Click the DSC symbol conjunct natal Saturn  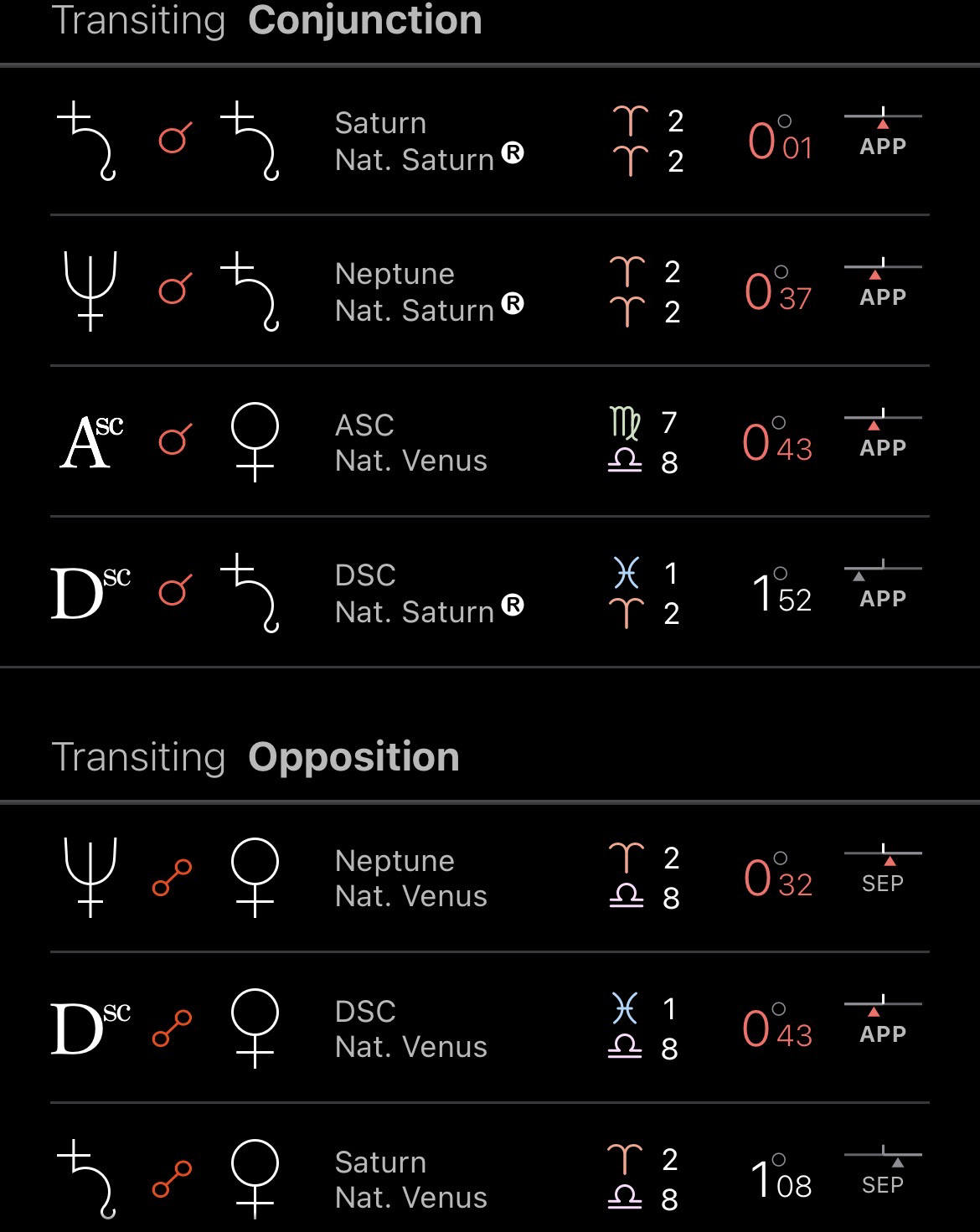90,592
